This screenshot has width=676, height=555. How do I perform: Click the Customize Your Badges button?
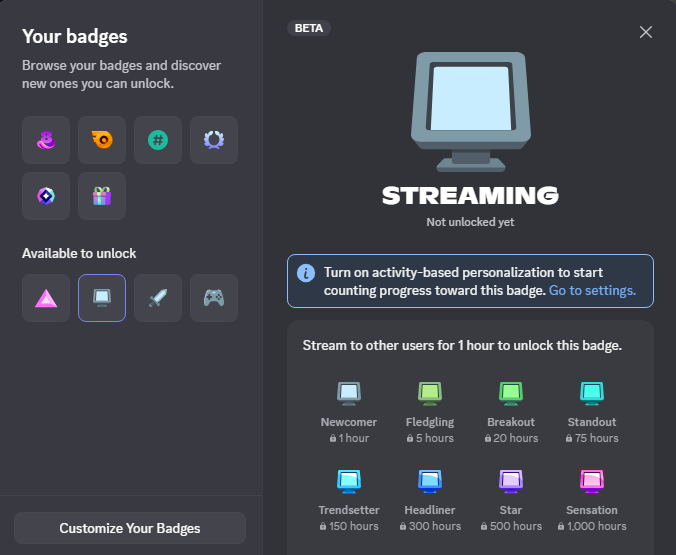130,528
